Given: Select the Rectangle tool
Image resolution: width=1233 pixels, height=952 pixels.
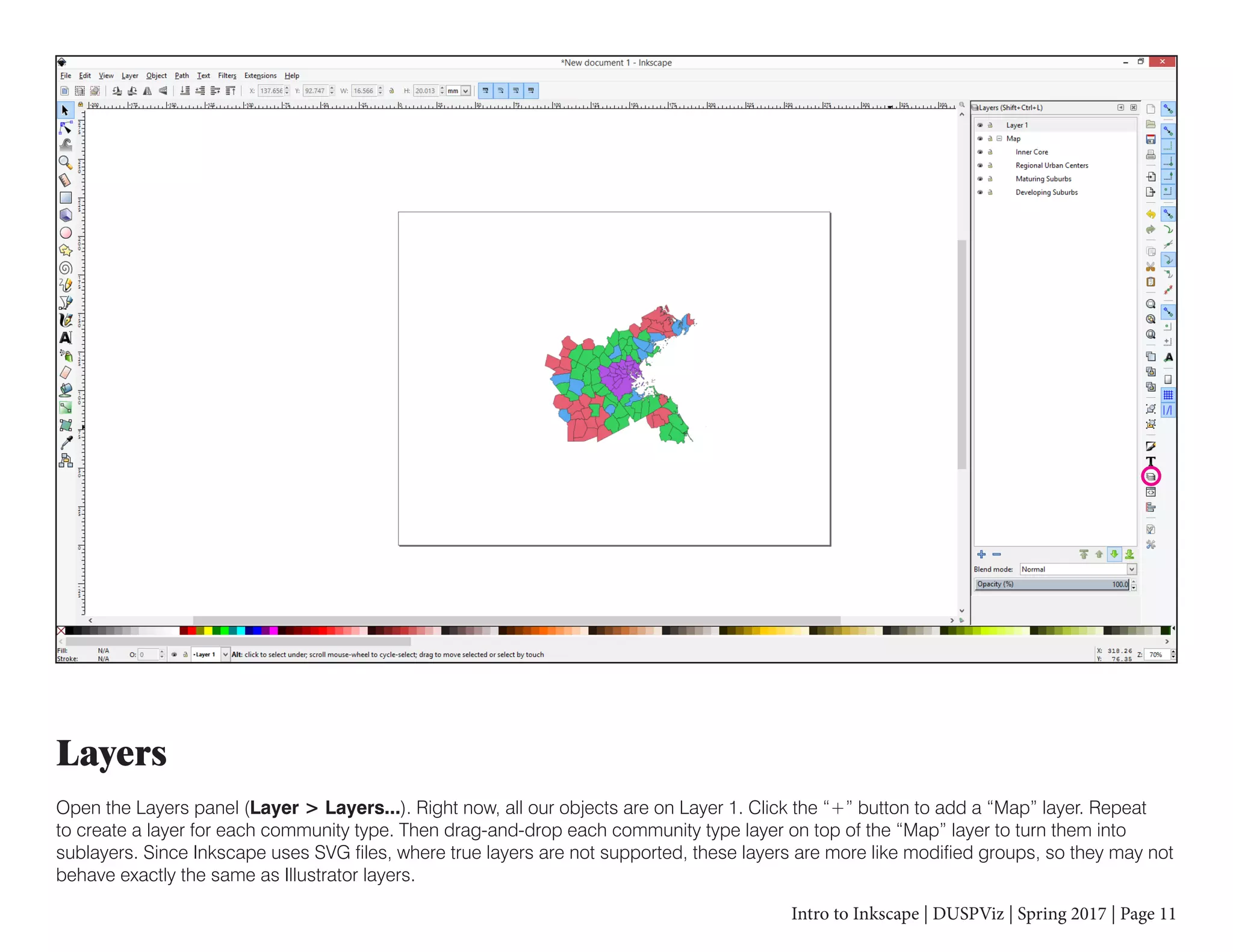Looking at the screenshot, I should pos(65,197).
